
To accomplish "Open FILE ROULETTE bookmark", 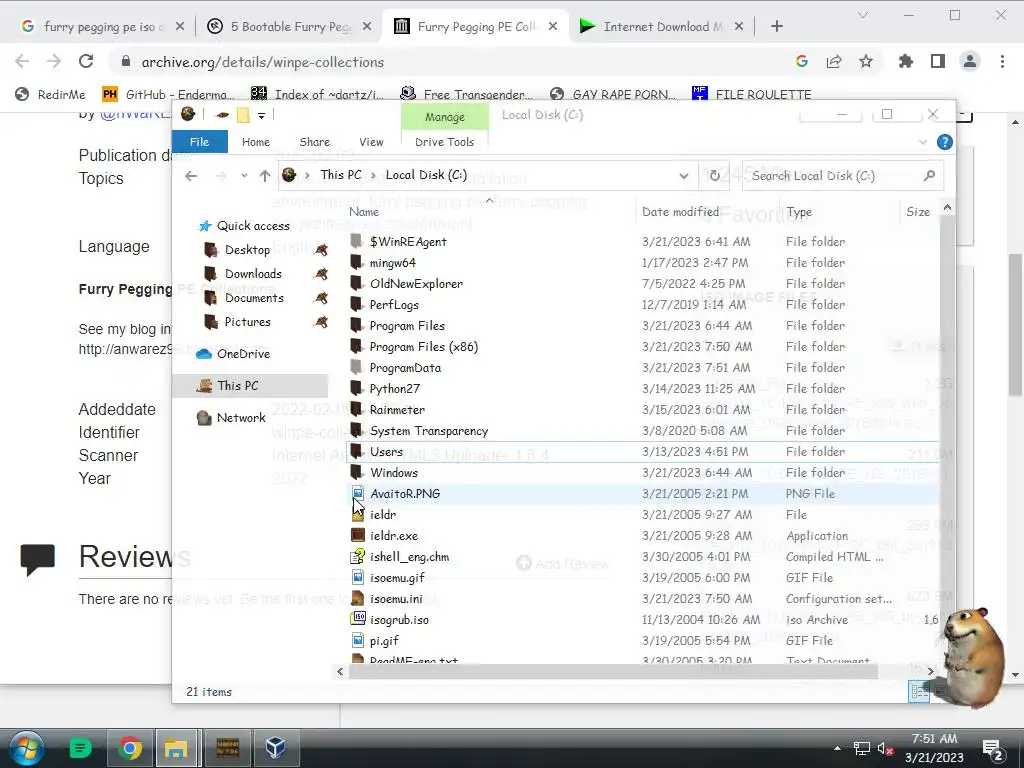I will tap(752, 94).
